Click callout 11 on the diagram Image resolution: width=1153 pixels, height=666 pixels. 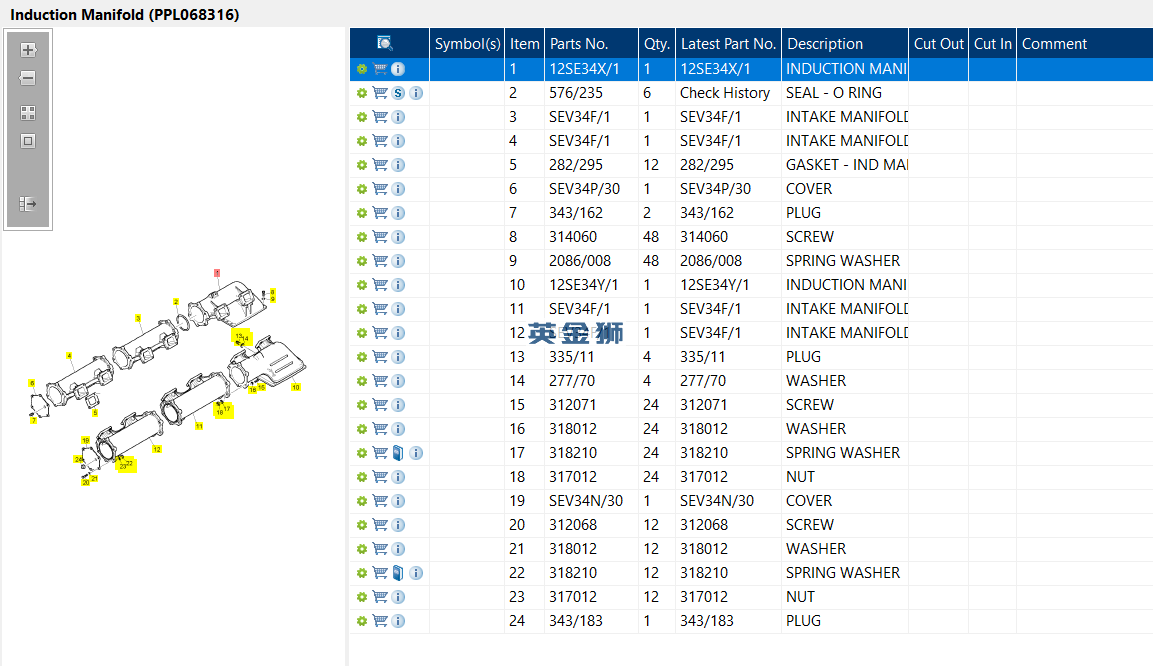pyautogui.click(x=199, y=426)
